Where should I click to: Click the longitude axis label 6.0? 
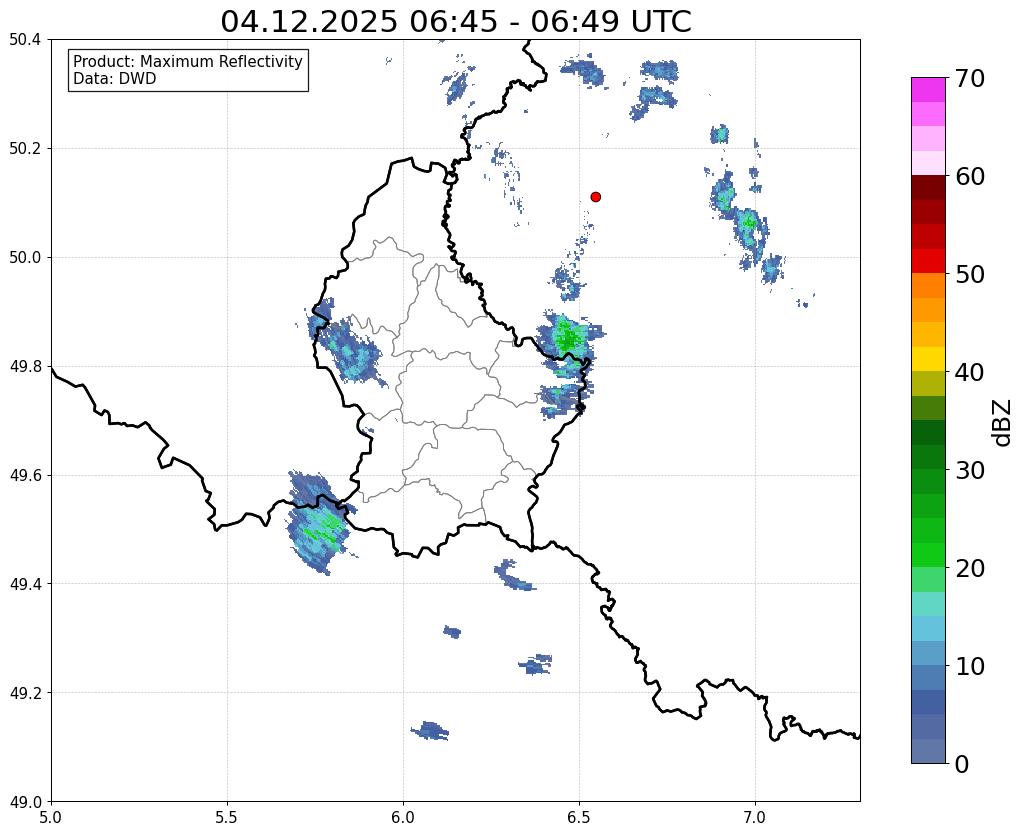tap(403, 817)
